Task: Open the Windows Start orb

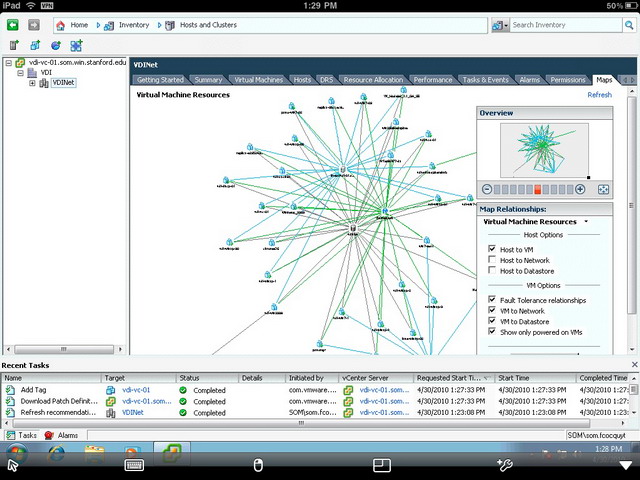Action: [x=16, y=453]
